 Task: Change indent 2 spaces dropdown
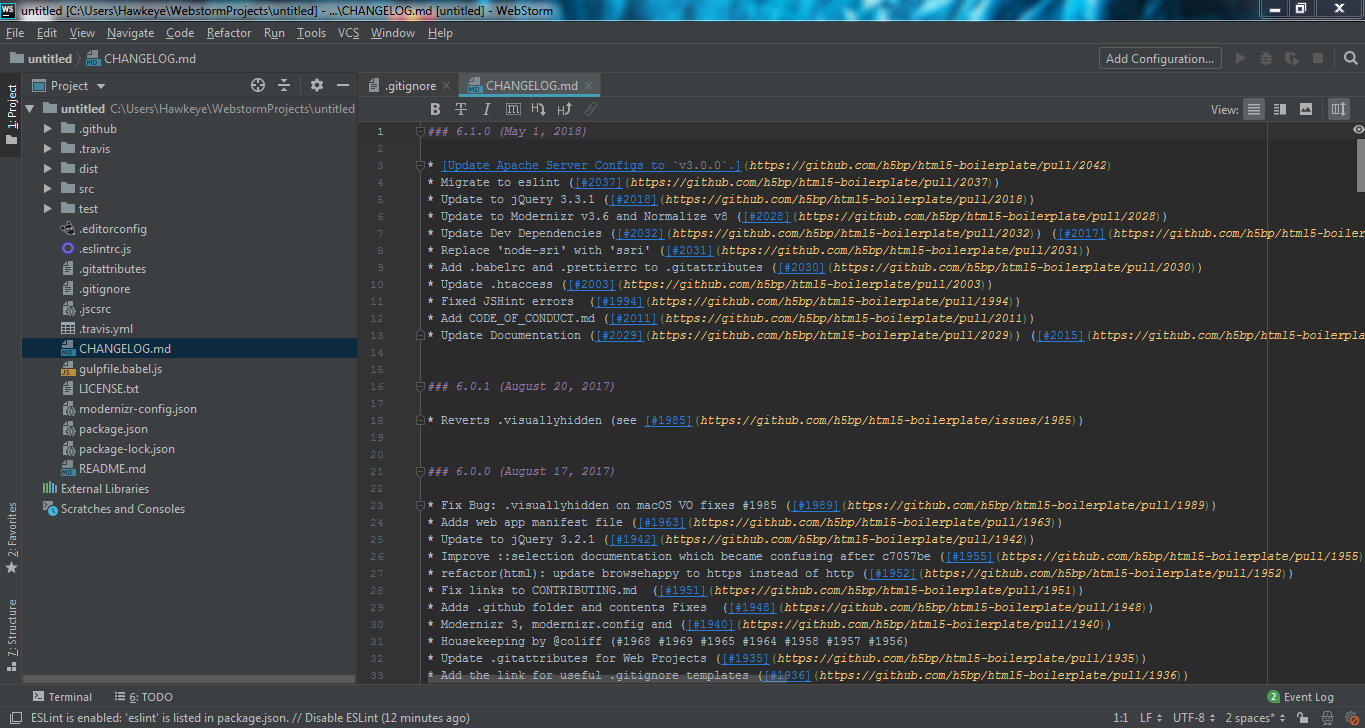coord(1256,718)
